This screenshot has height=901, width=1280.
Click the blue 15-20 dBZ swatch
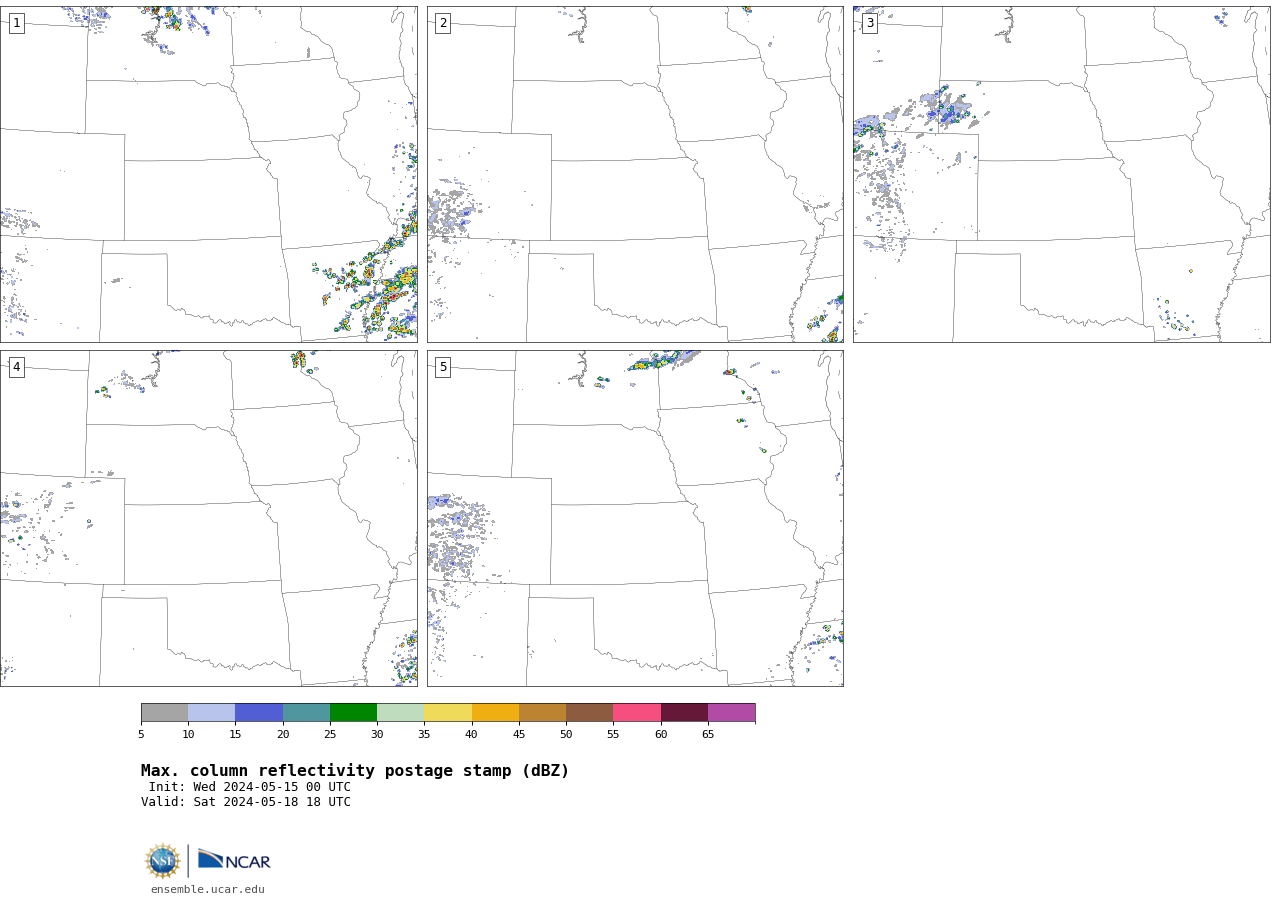pyautogui.click(x=259, y=712)
